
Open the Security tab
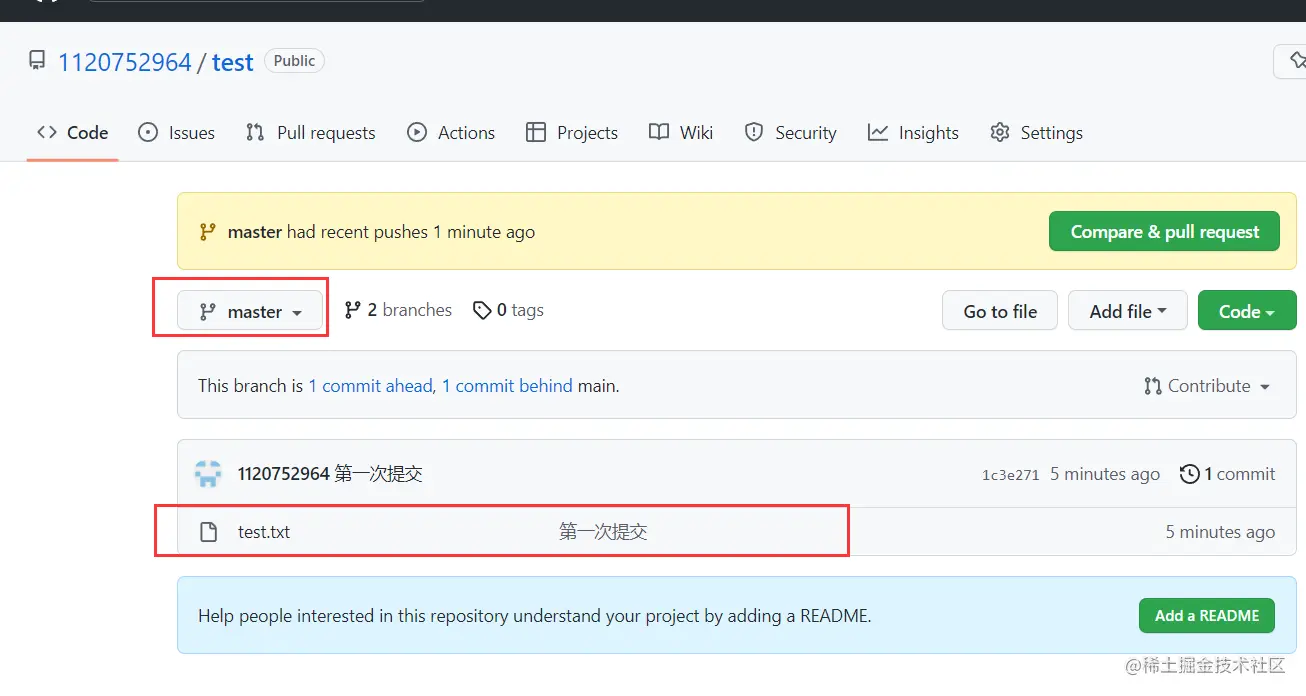(790, 133)
